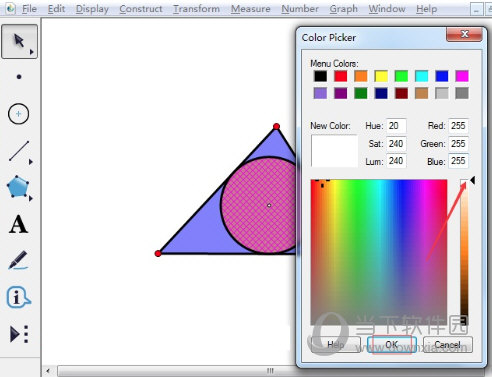Select the Polygon tool
Screen dimensions: 492x377
tap(18, 187)
